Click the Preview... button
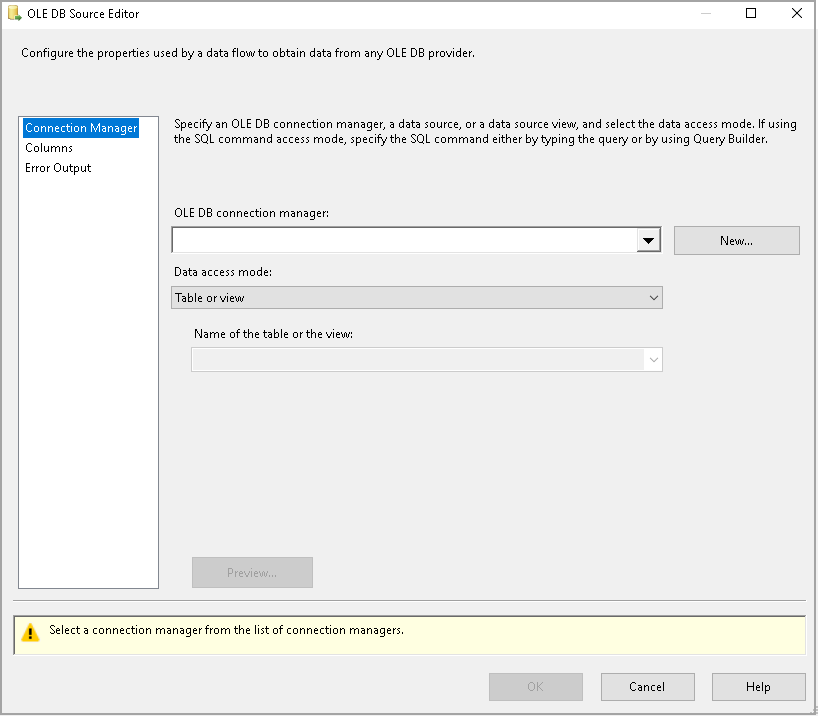Image resolution: width=818 pixels, height=716 pixels. coord(252,572)
